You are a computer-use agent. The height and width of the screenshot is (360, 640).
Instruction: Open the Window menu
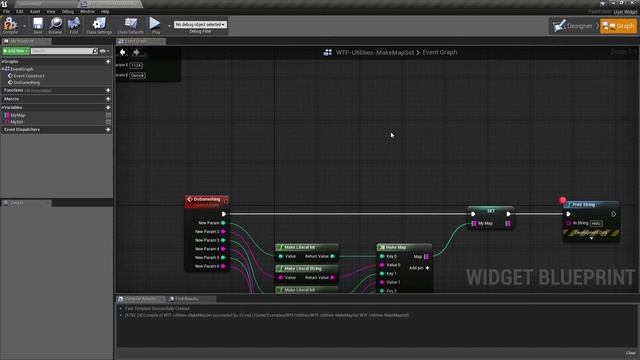87,11
